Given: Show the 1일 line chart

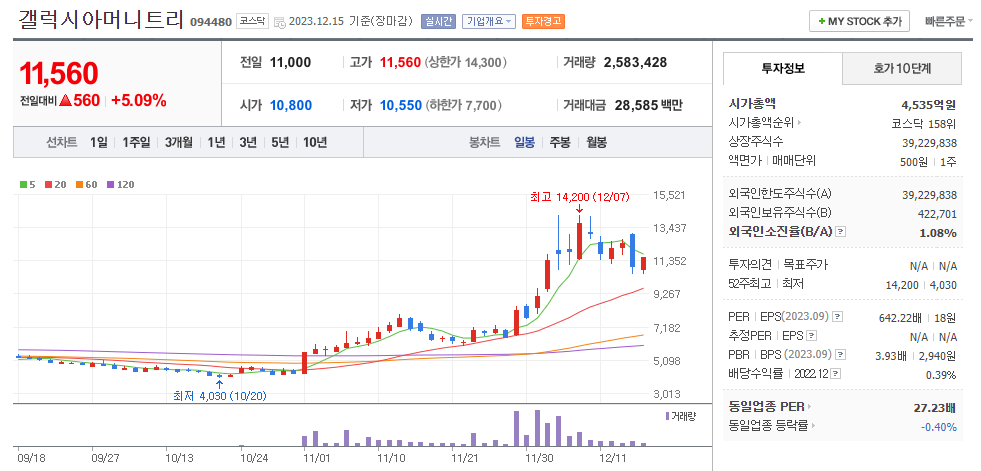Looking at the screenshot, I should click(98, 142).
